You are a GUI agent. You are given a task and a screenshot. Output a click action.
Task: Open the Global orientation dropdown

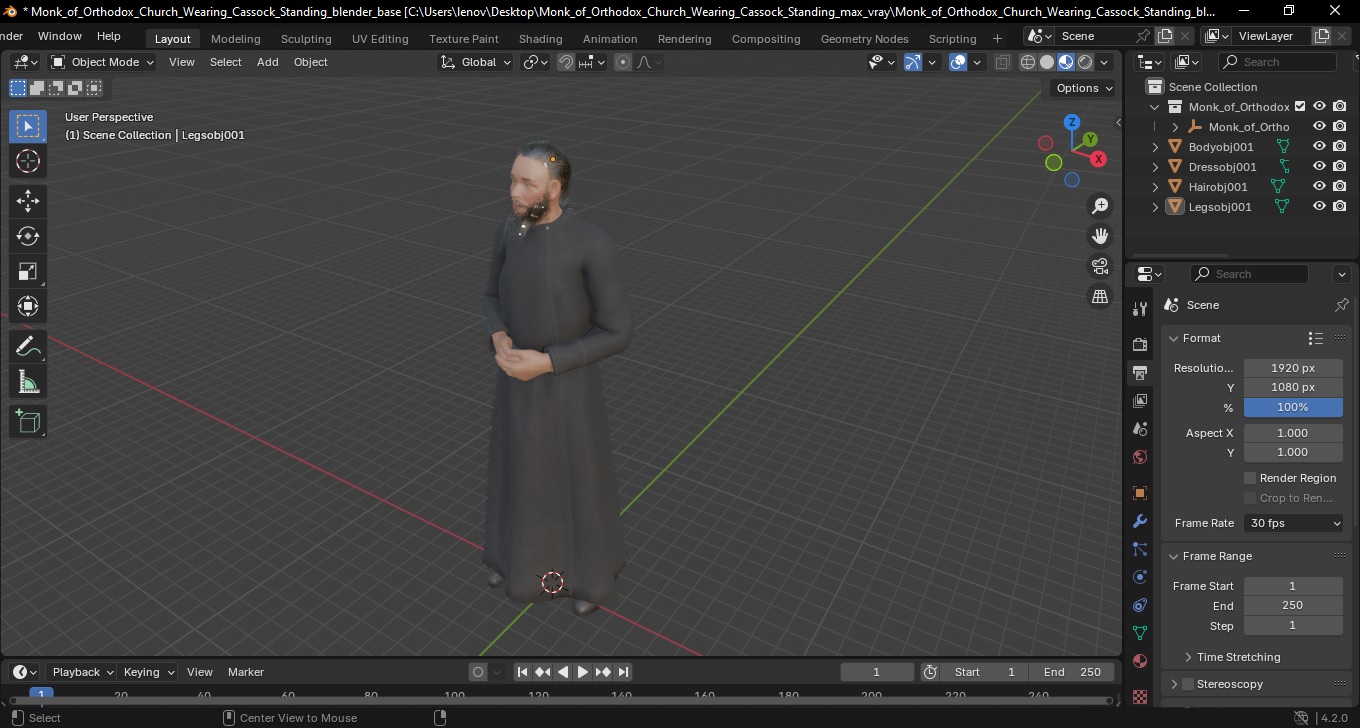476,62
